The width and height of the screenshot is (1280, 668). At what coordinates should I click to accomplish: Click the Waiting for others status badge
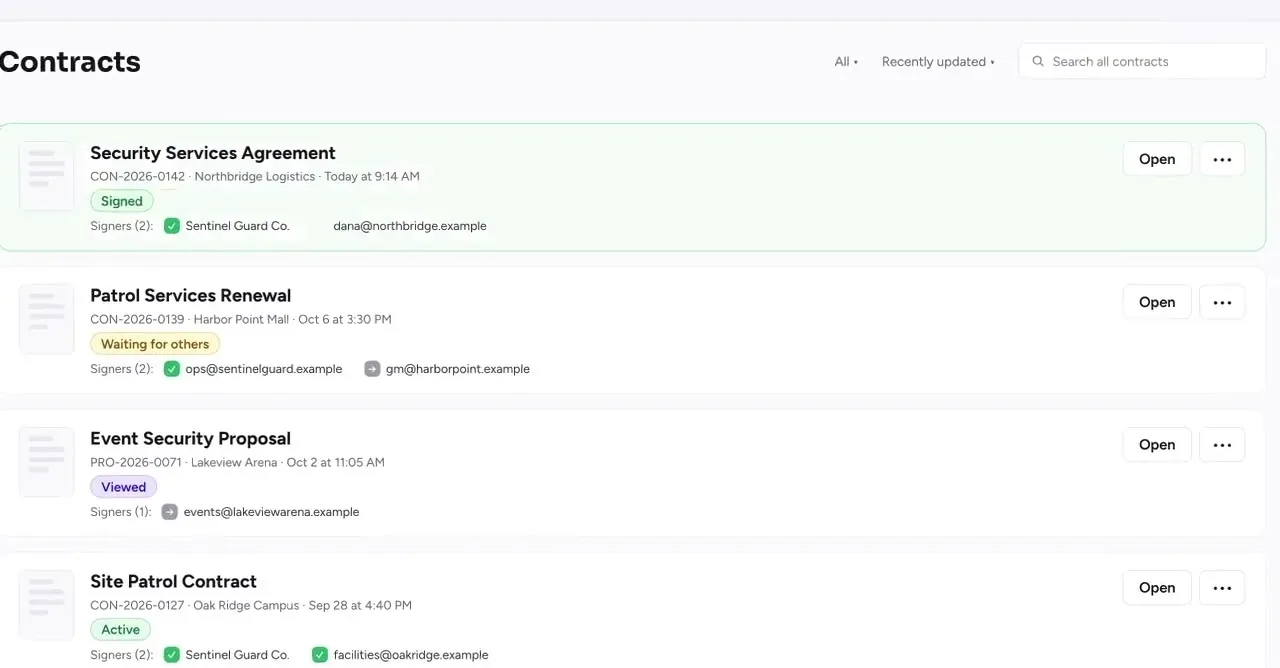click(x=155, y=344)
